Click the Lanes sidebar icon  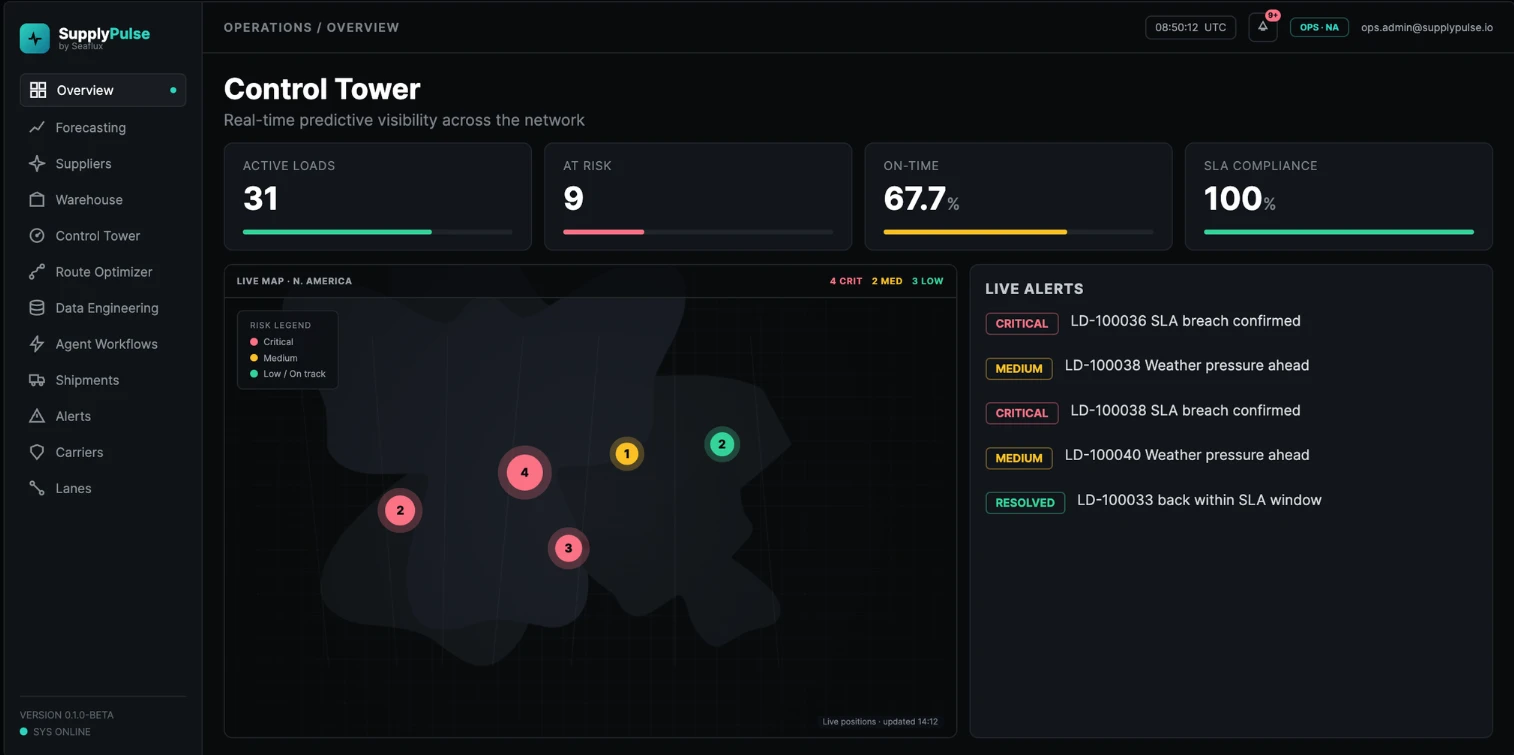point(37,488)
